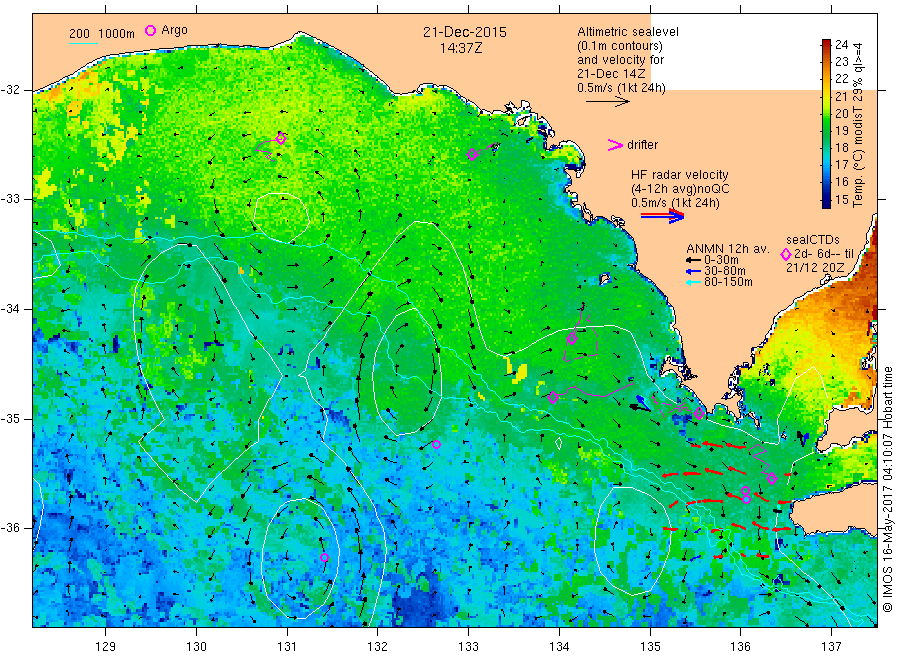This screenshot has width=900, height=660.
Task: Click the small sea-level contour loop near 131E 33.2S
Action: (x=281, y=218)
